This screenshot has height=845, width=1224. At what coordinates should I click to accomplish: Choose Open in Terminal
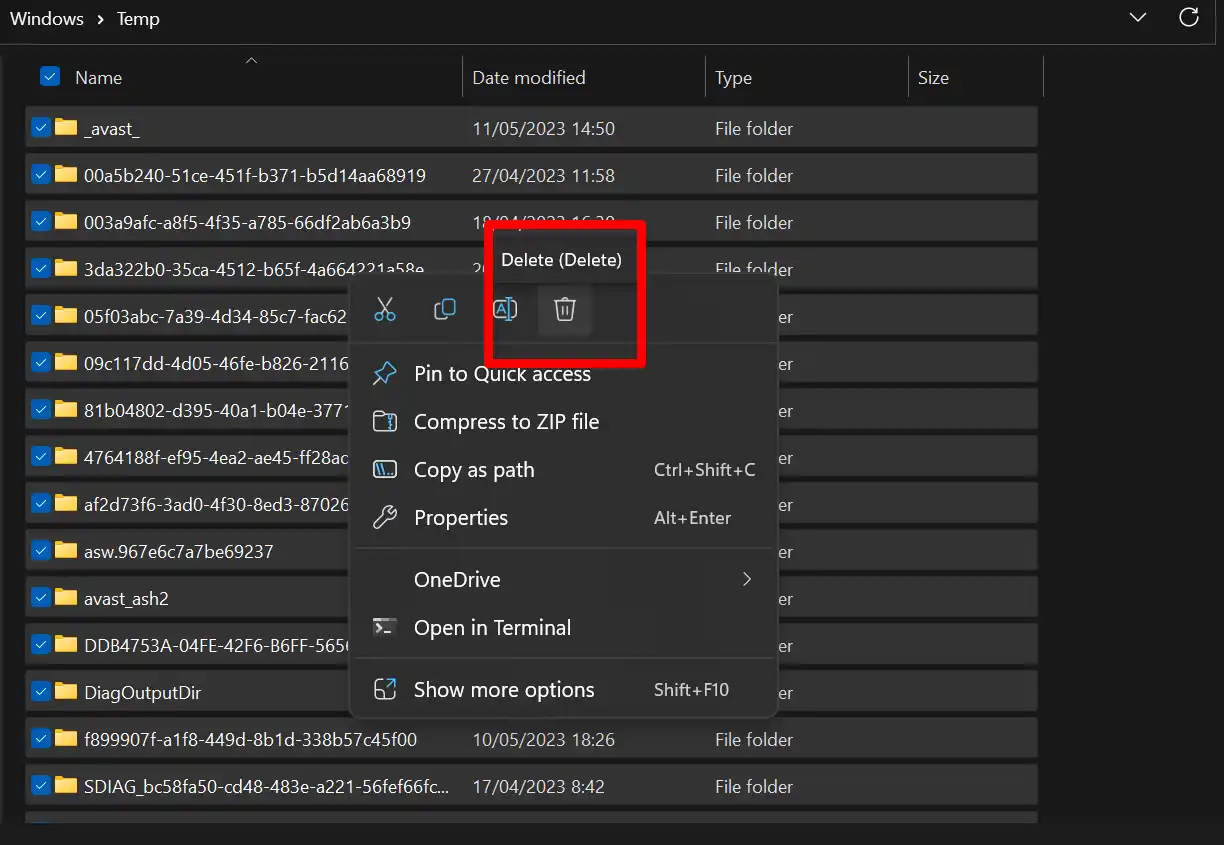click(x=565, y=628)
